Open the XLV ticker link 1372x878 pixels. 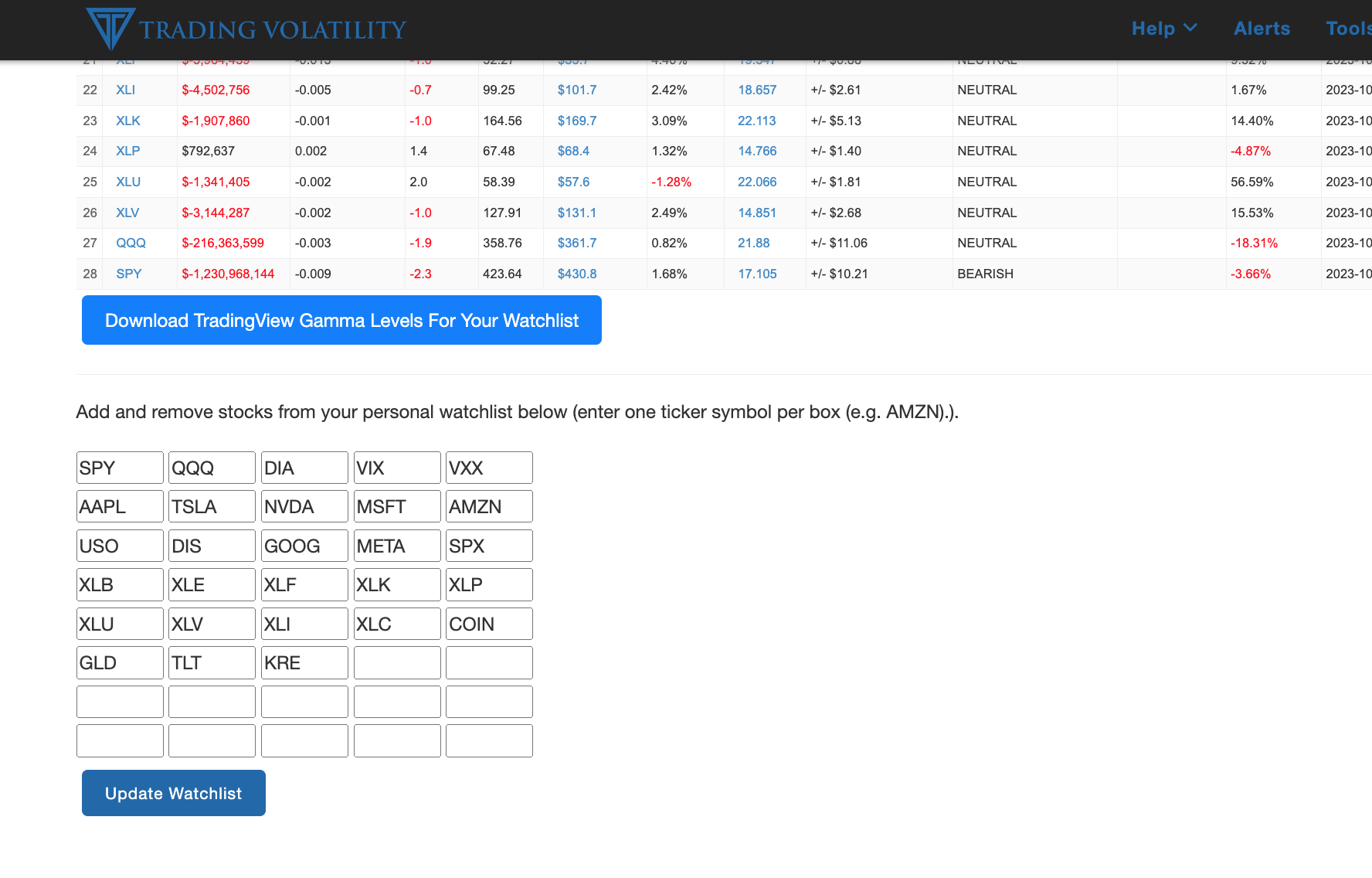127,213
